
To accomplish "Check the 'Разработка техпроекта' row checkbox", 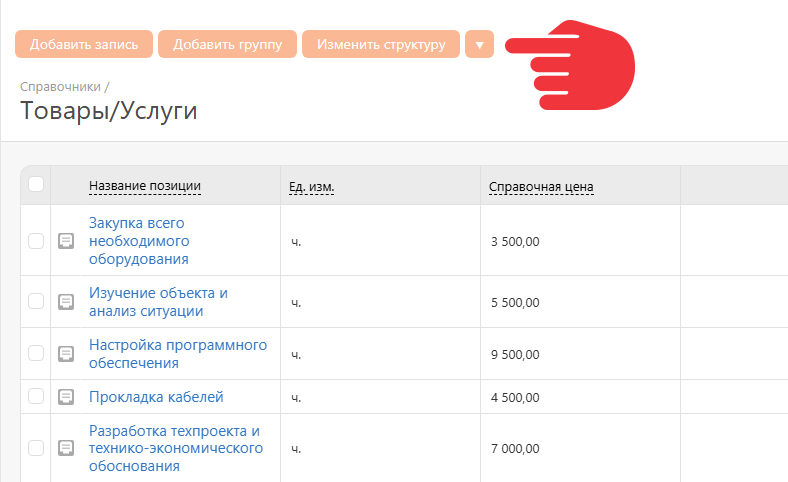I will (36, 447).
